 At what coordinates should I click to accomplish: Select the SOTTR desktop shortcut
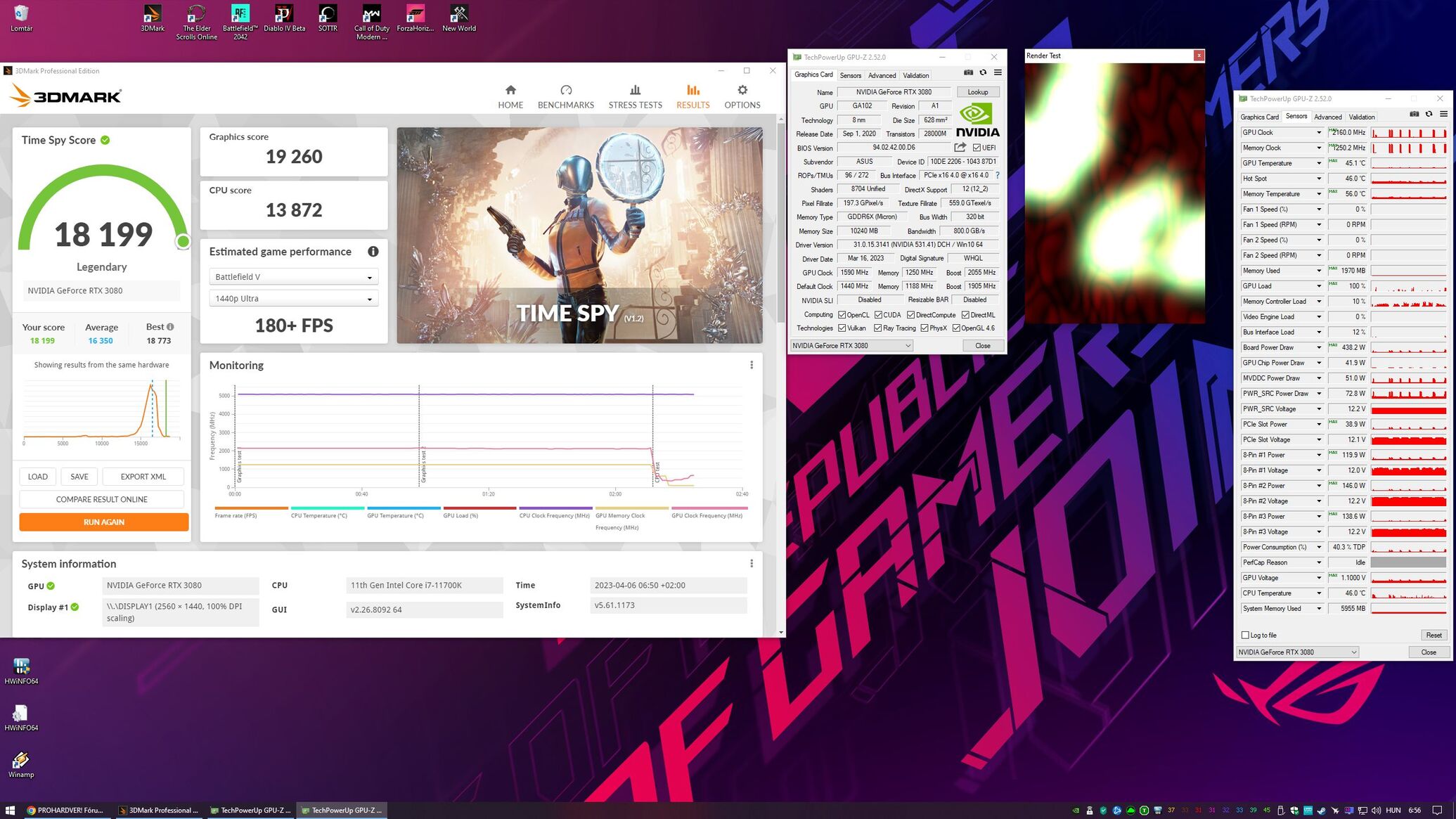click(x=328, y=19)
